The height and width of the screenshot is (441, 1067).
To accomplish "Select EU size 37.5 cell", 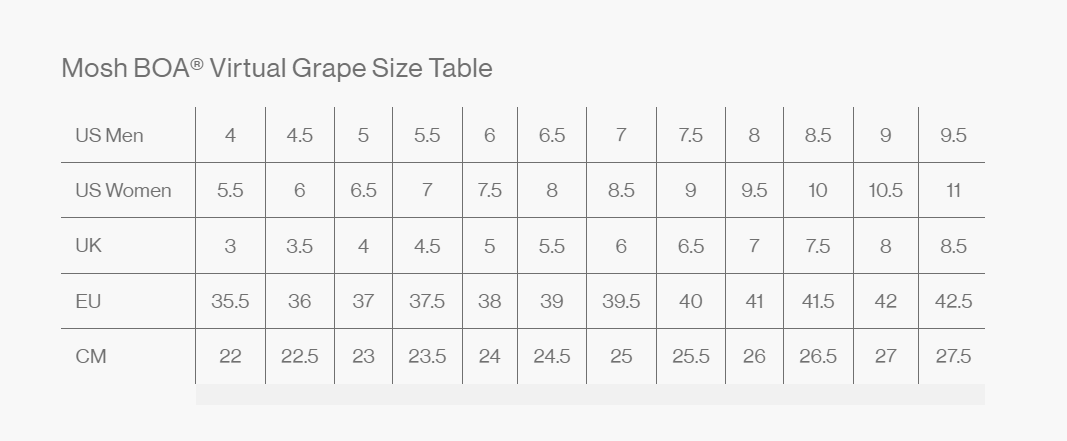I will click(427, 301).
